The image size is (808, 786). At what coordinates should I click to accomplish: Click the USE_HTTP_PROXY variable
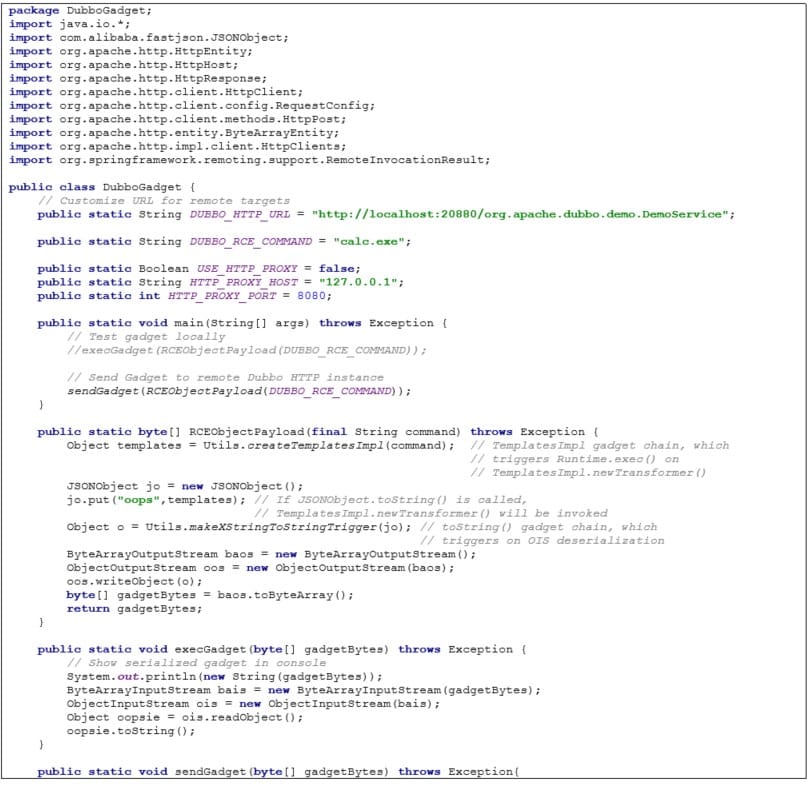point(247,269)
